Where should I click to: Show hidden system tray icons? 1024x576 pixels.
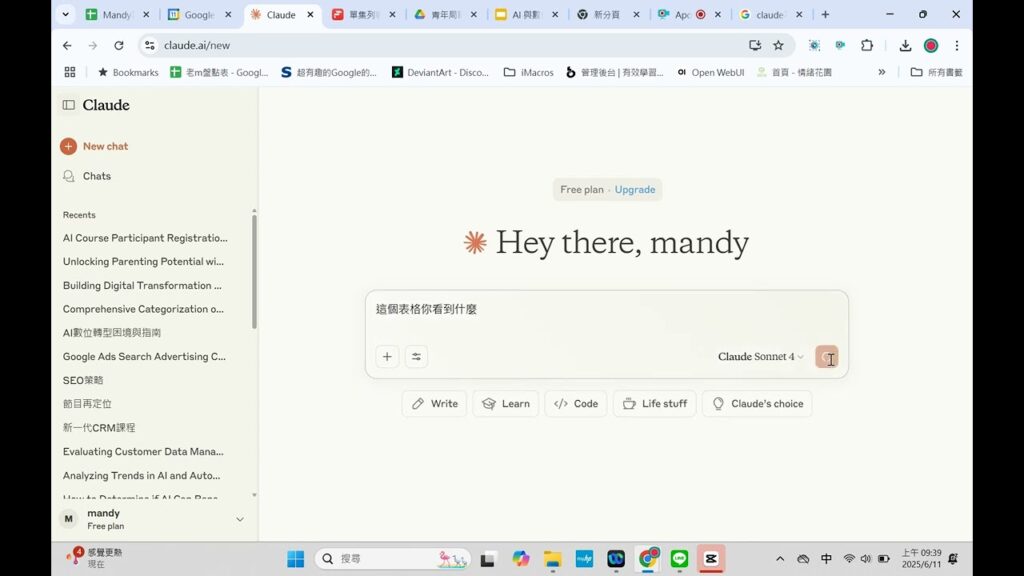click(x=780, y=559)
